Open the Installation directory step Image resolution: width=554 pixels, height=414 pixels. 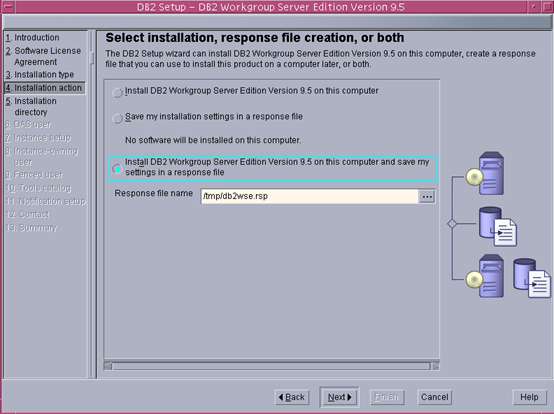coord(31,106)
